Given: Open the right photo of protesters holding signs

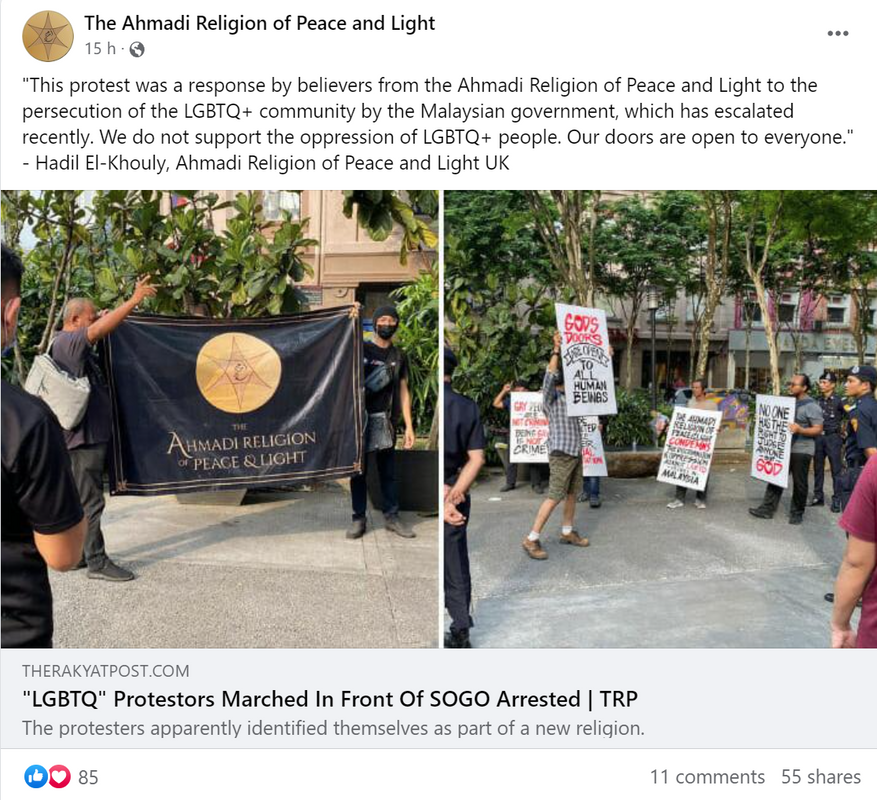Looking at the screenshot, I should [x=661, y=419].
